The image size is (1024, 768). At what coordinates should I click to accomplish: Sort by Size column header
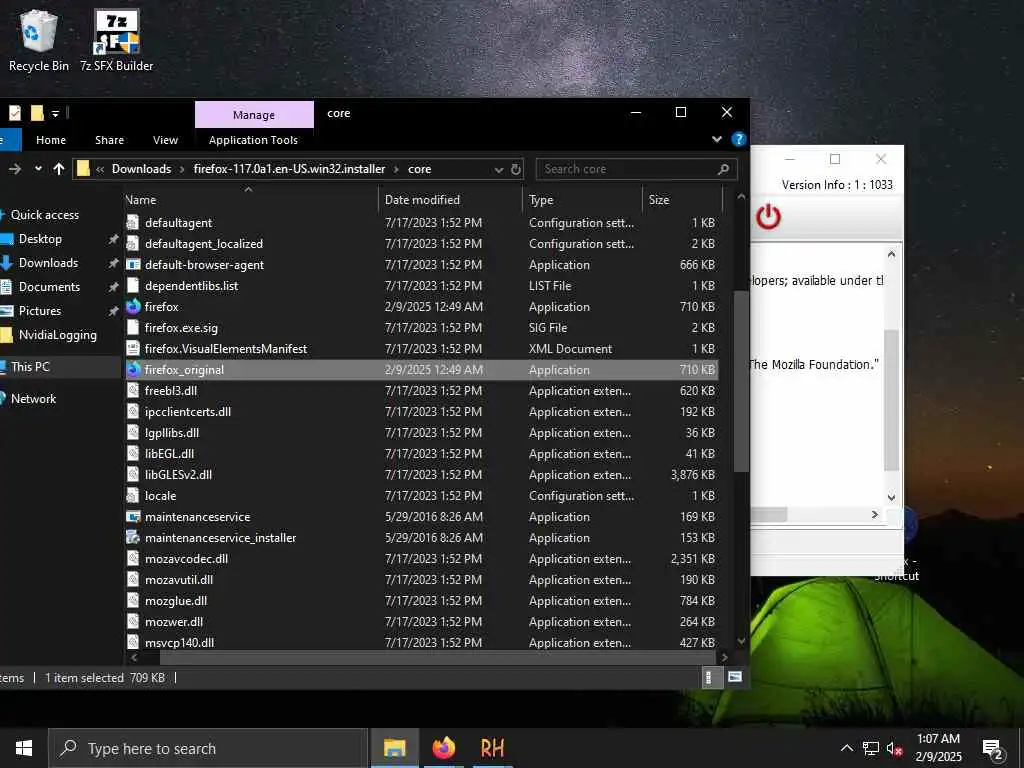coord(682,200)
